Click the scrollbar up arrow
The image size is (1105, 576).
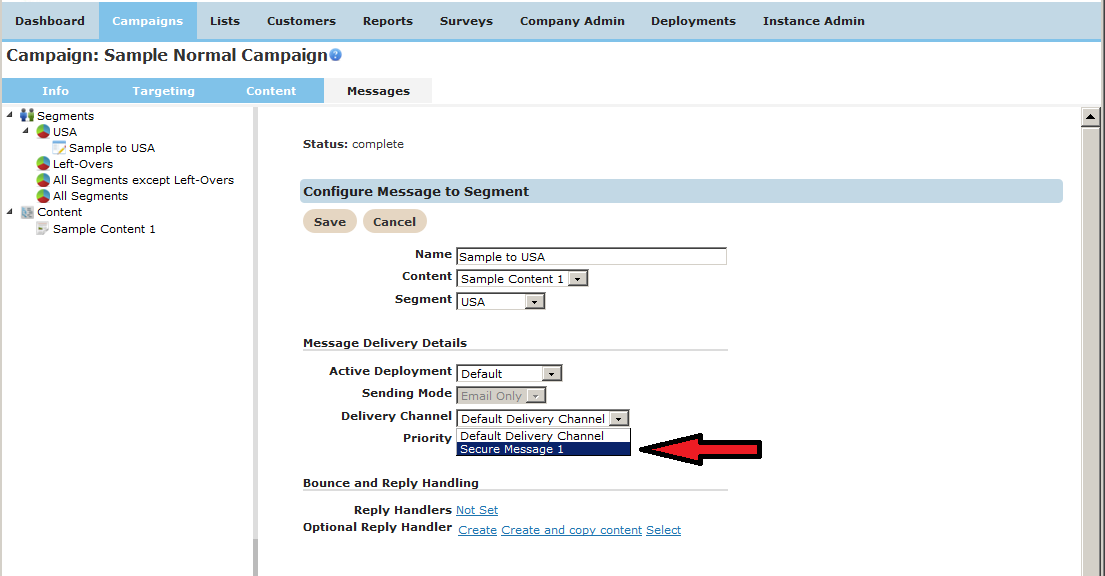(x=1091, y=117)
